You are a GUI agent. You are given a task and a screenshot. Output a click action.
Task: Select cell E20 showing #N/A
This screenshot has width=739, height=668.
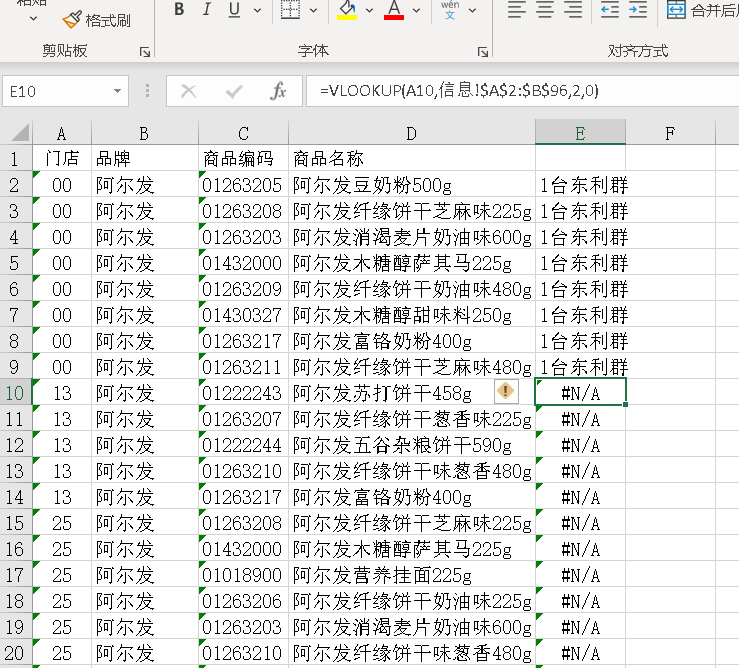click(x=580, y=653)
